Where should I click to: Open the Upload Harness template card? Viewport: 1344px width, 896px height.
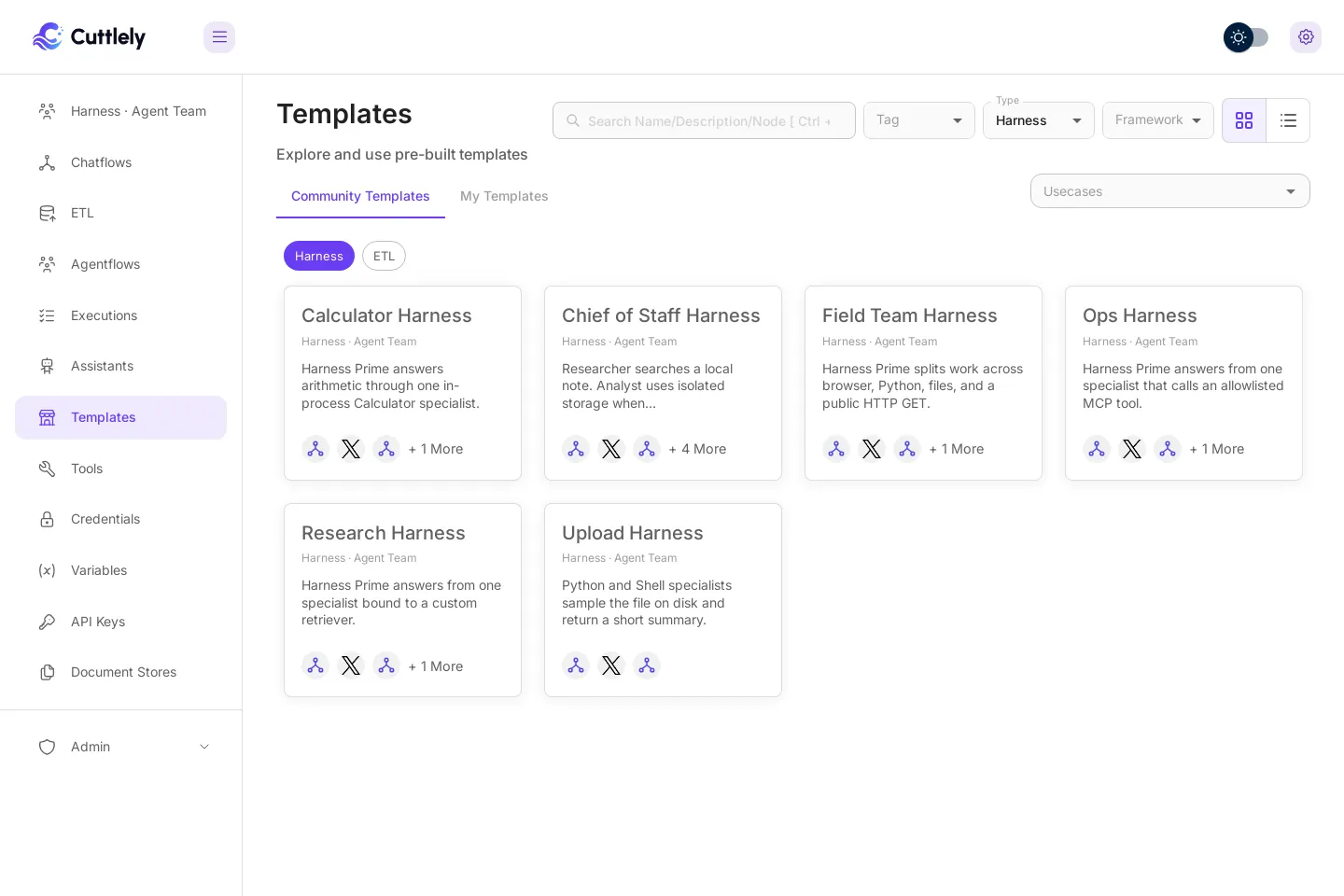coord(663,600)
